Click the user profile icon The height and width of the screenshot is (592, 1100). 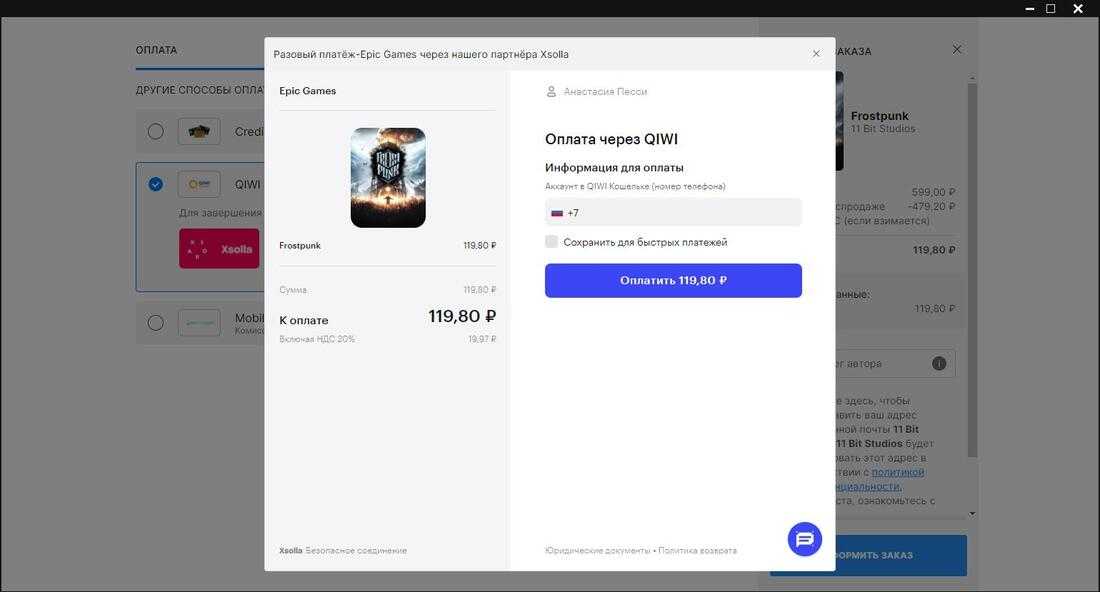click(x=551, y=91)
